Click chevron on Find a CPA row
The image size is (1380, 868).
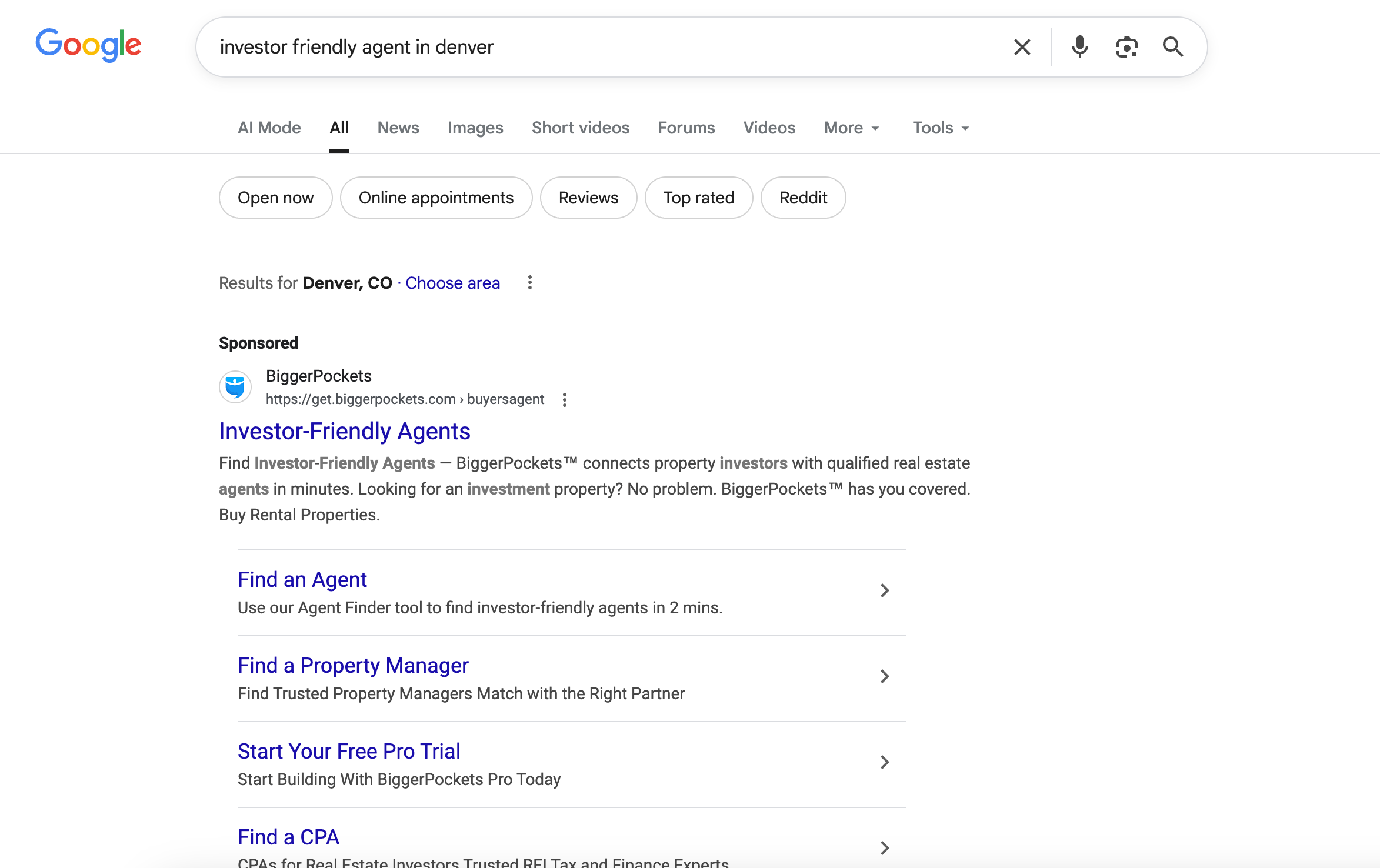(x=884, y=848)
